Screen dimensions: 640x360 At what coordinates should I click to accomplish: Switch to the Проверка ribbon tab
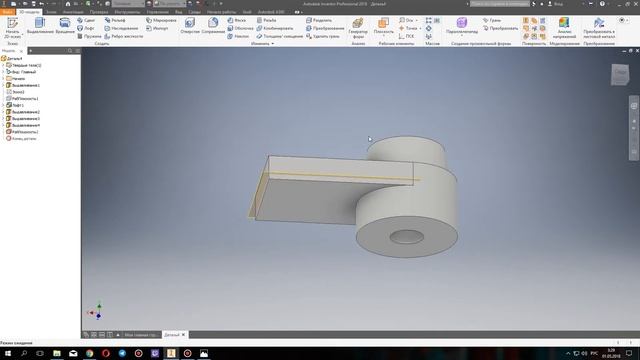99,12
